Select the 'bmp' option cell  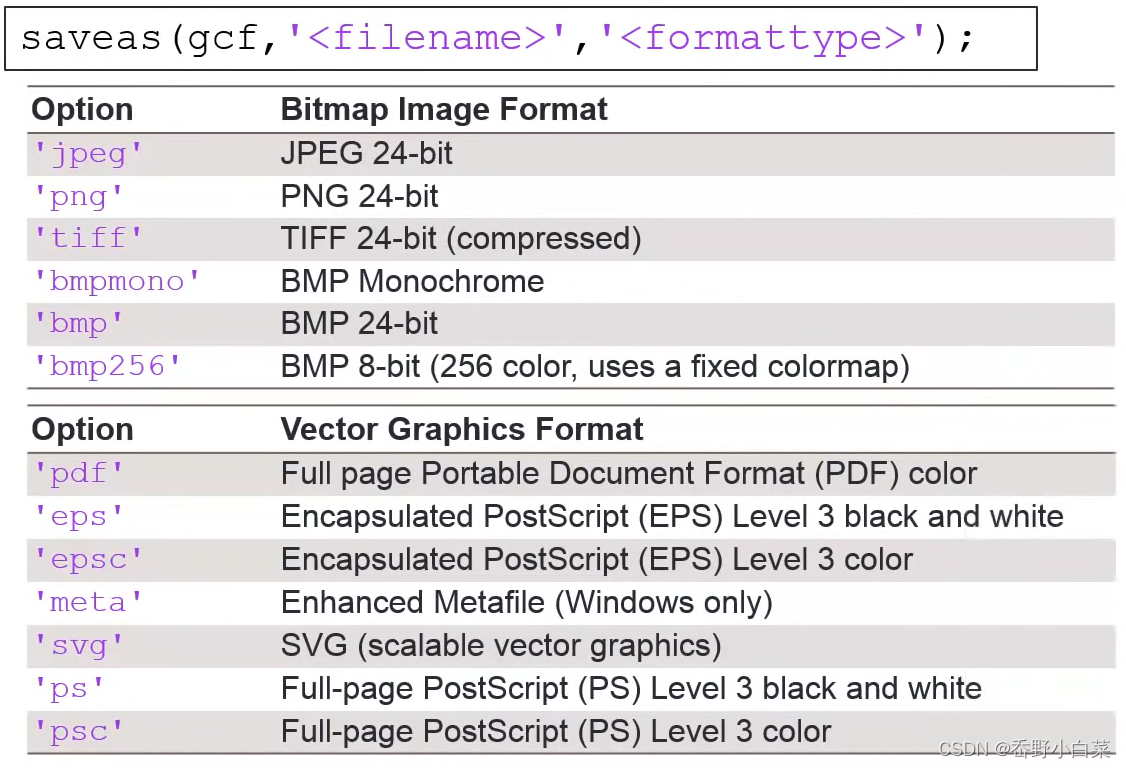pyautogui.click(x=78, y=323)
